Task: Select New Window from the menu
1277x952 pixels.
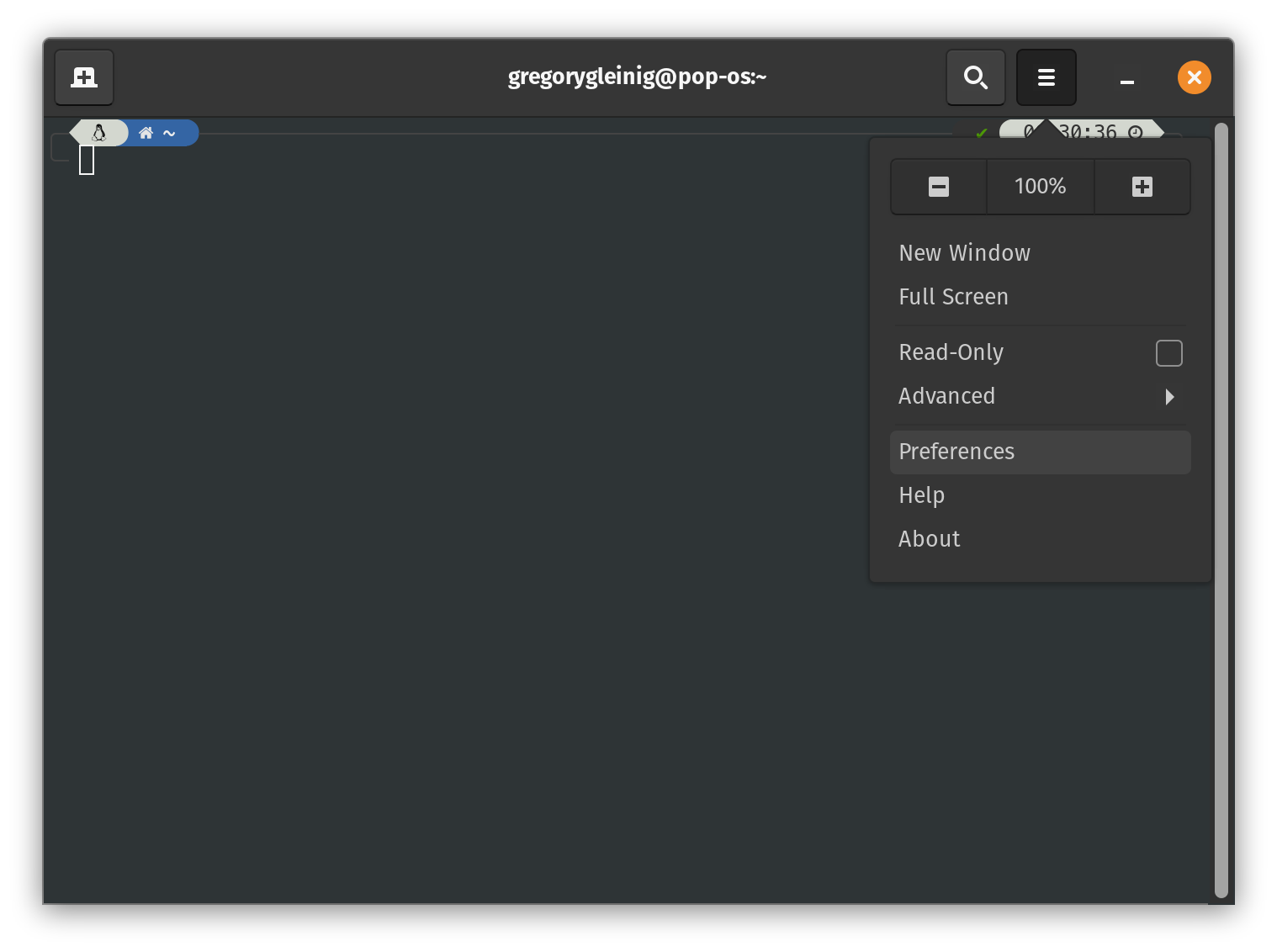Action: (x=964, y=253)
